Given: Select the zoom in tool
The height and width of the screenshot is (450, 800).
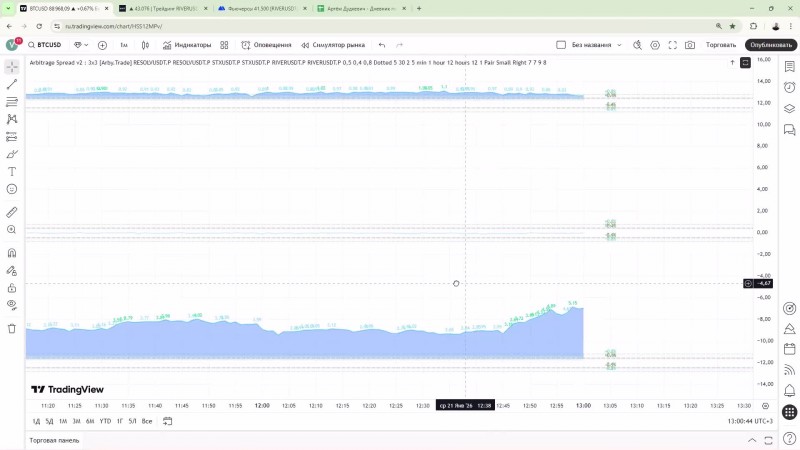Looking at the screenshot, I should 12,230.
